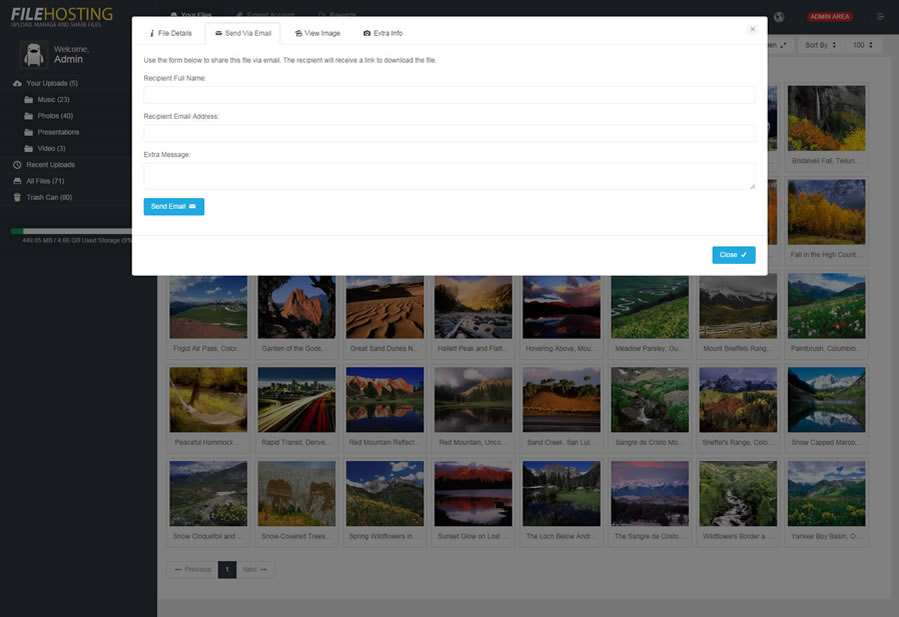The image size is (899, 617).
Task: Open the File Details tab
Action: tap(170, 33)
